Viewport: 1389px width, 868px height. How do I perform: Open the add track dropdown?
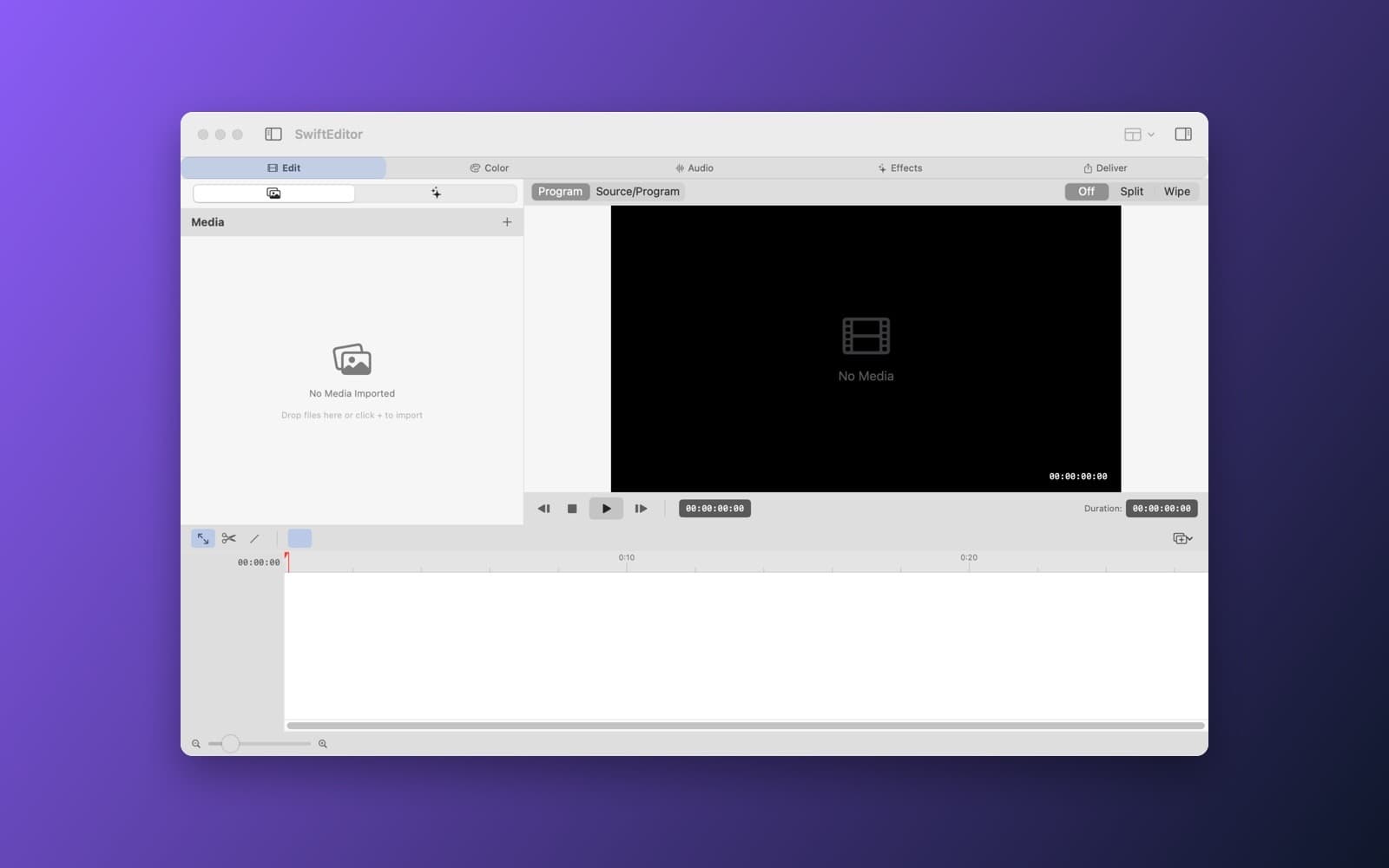pos(1182,538)
